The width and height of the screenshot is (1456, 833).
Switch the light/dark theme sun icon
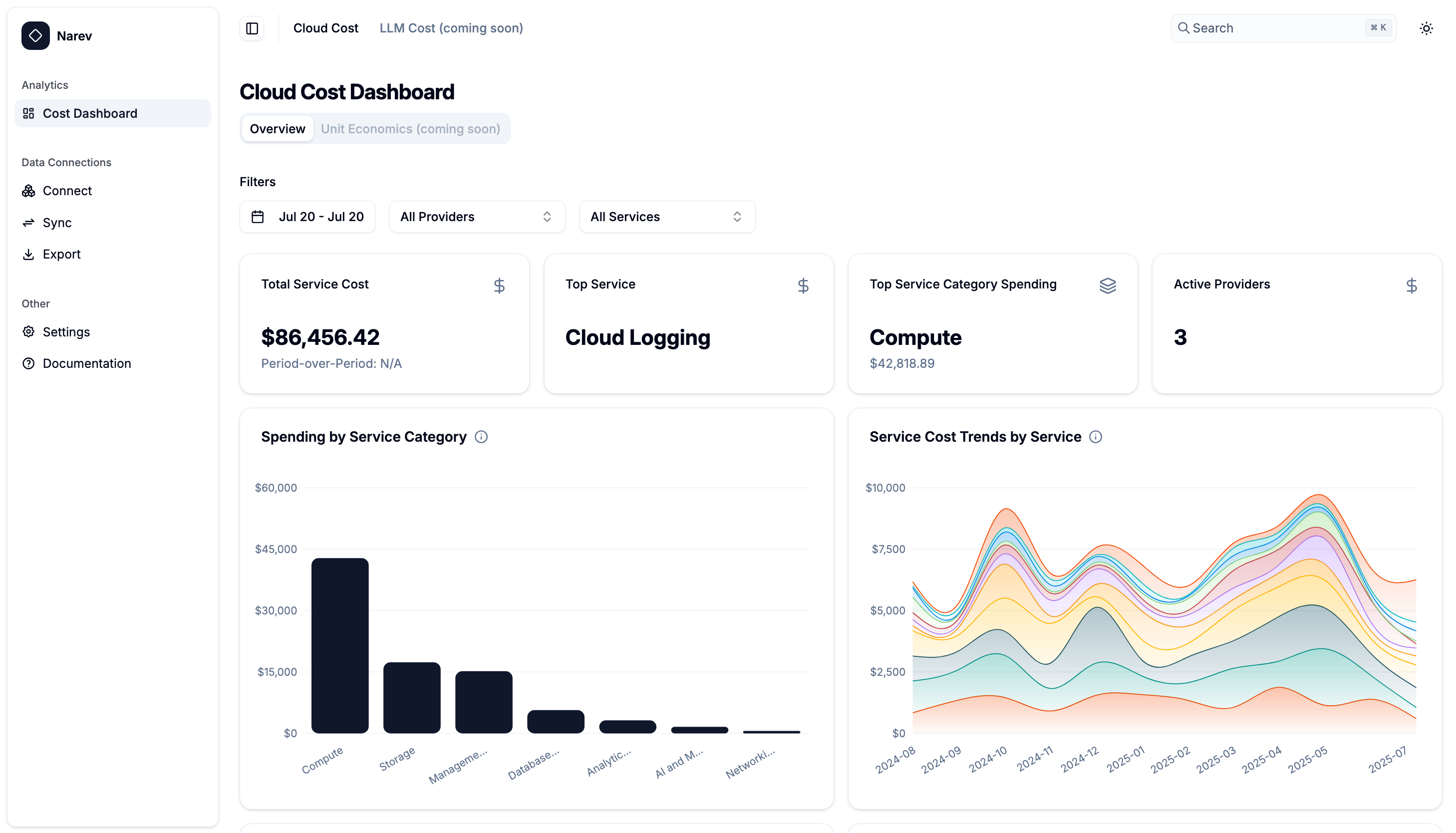click(x=1426, y=28)
